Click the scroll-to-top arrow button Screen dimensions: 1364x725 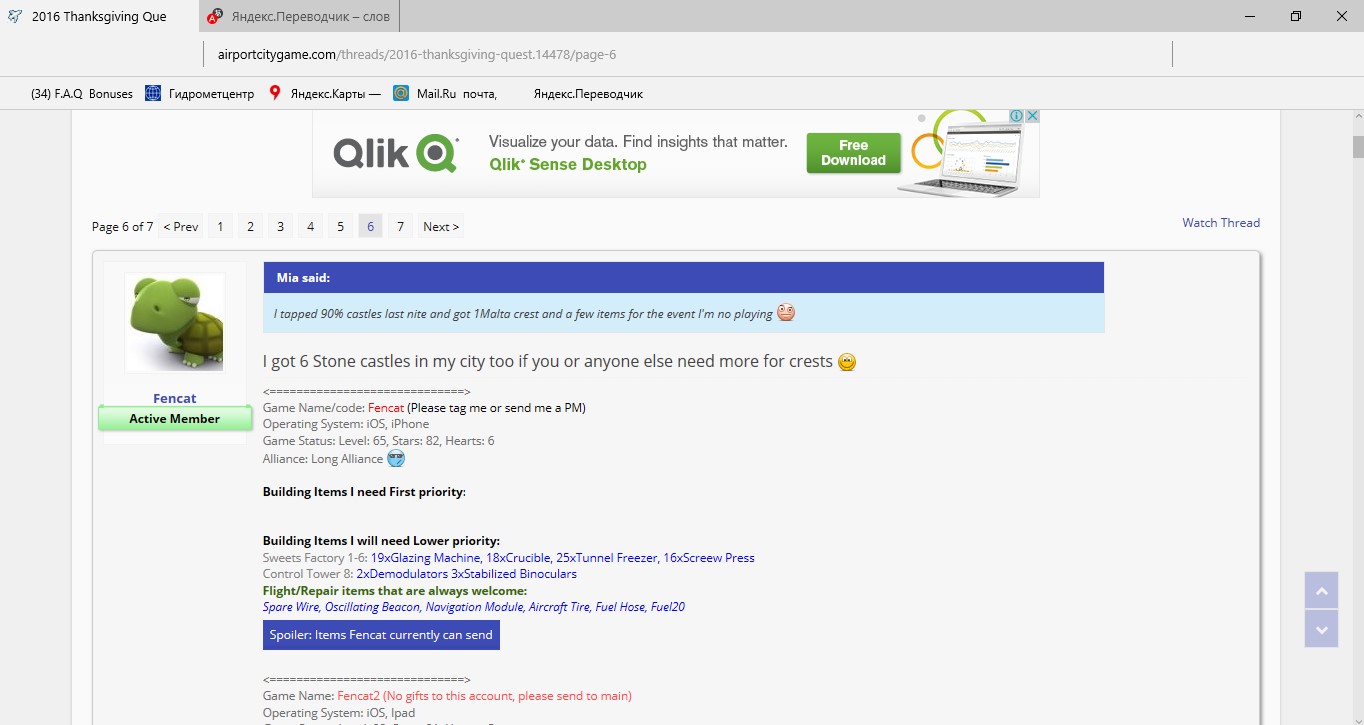[x=1321, y=590]
